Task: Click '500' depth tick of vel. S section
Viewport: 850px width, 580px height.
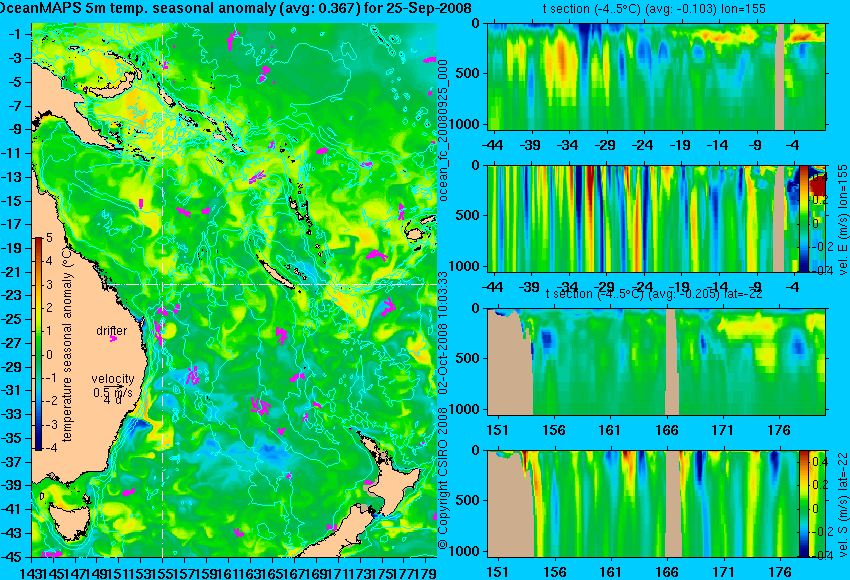Action: [469, 500]
